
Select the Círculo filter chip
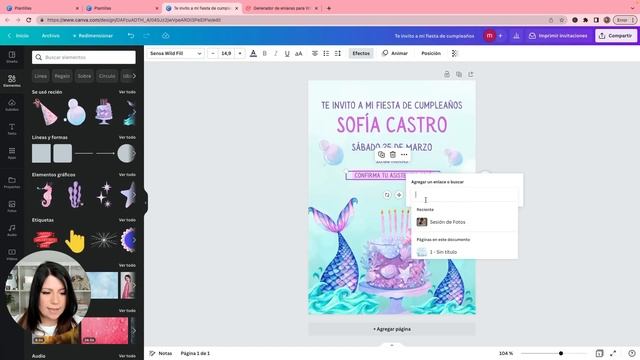point(107,76)
